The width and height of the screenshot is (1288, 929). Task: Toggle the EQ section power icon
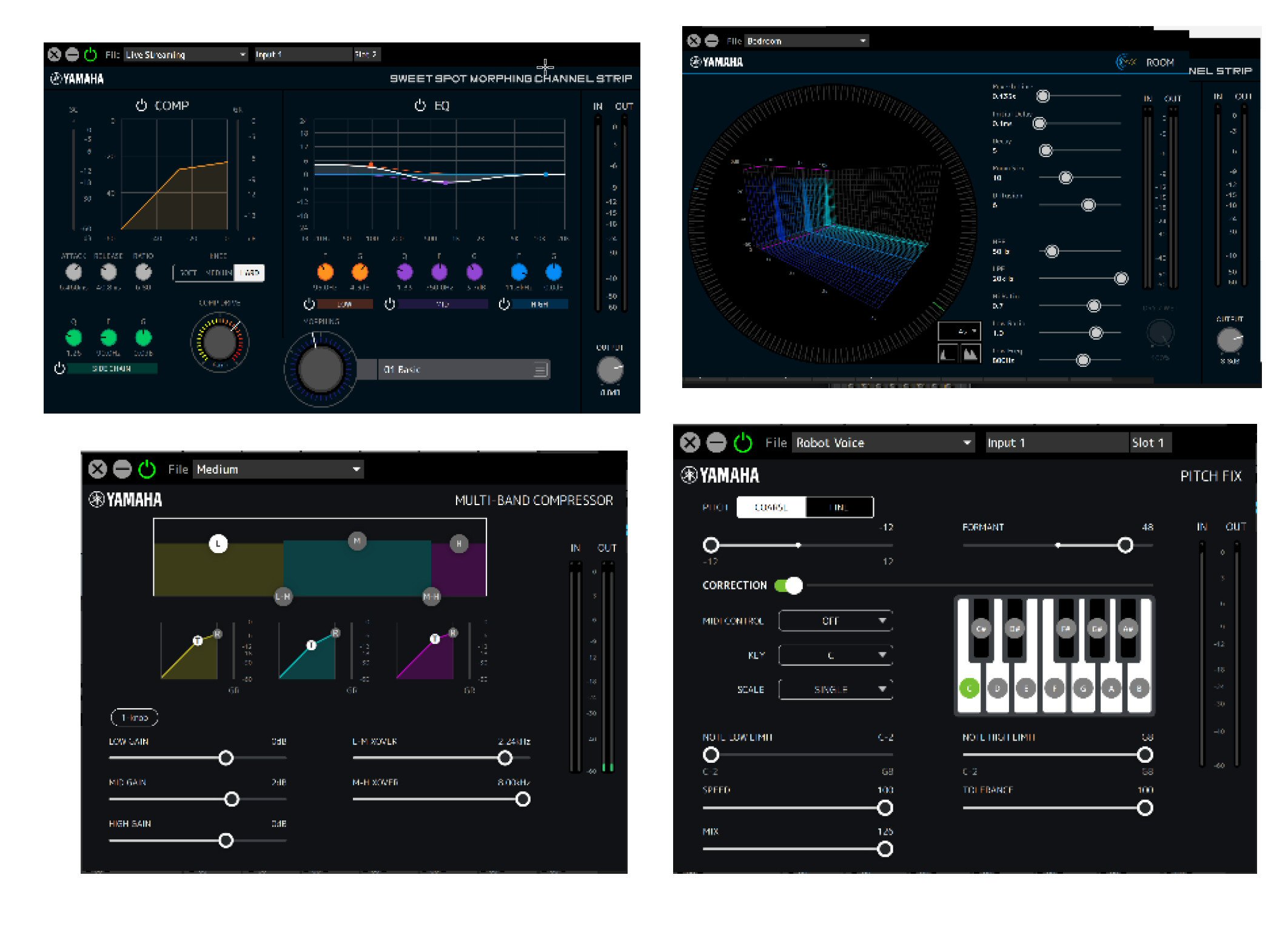coord(420,105)
